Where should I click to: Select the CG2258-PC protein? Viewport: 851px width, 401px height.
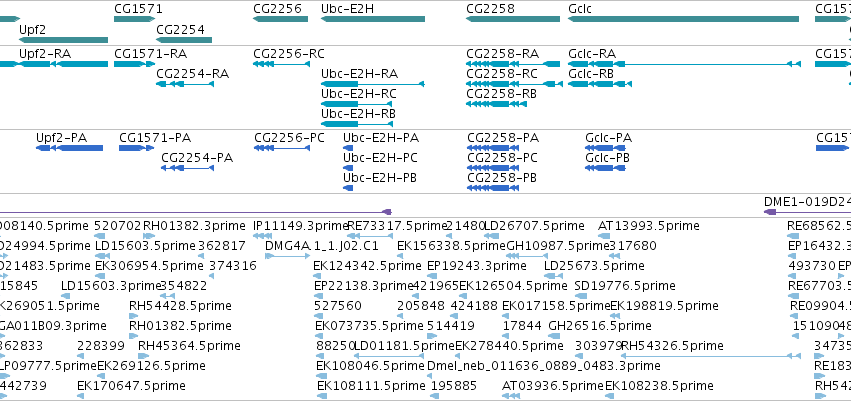[493, 168]
